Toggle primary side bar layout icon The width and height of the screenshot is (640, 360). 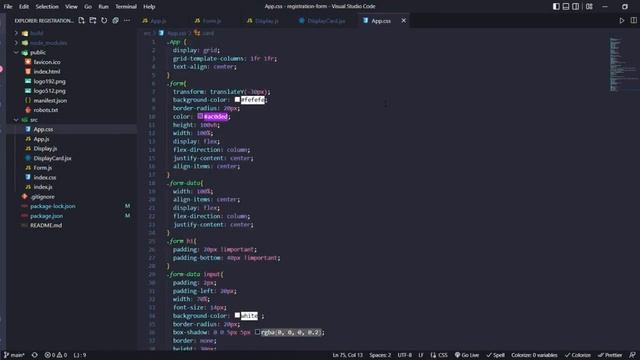pos(556,7)
